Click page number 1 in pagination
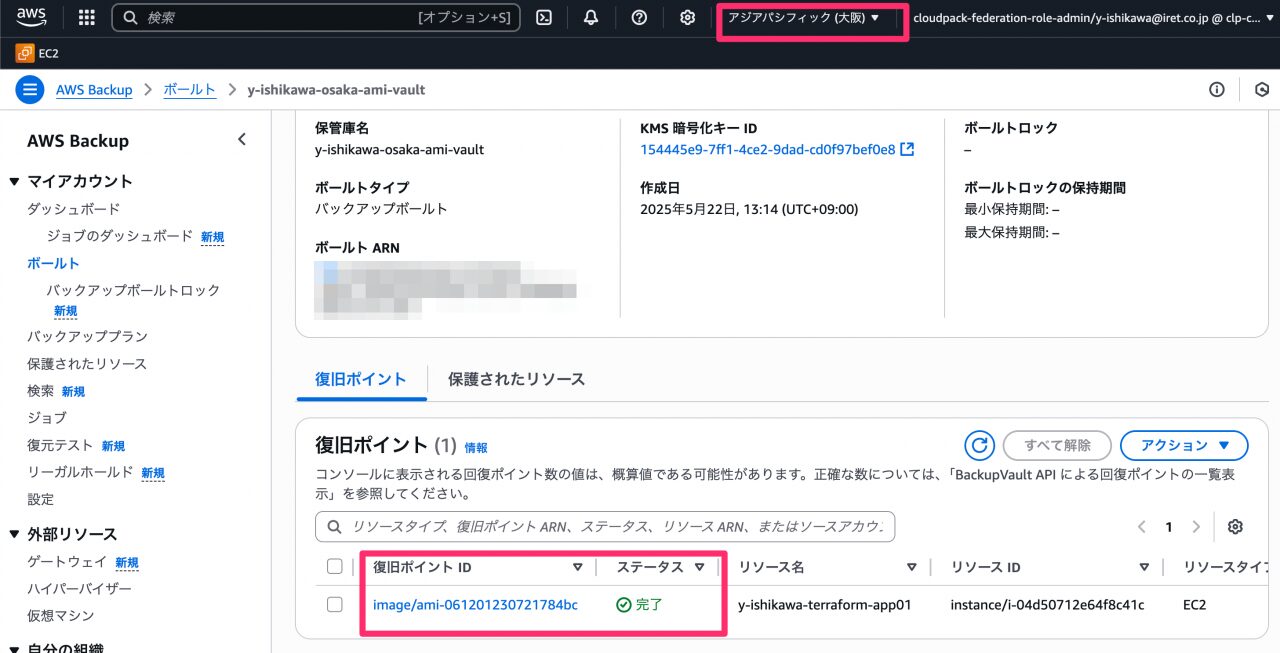This screenshot has height=653, width=1280. point(1169,527)
